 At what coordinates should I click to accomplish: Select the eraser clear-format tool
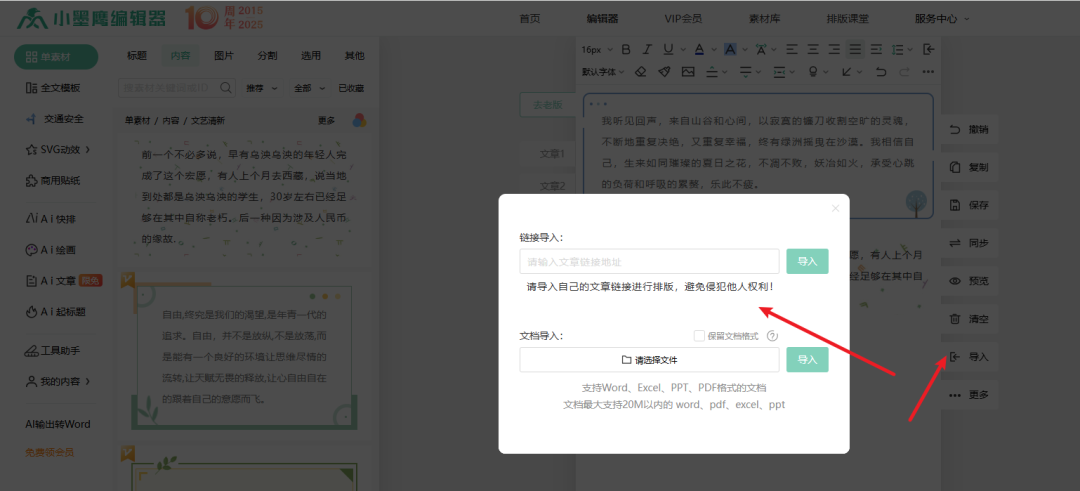point(641,71)
